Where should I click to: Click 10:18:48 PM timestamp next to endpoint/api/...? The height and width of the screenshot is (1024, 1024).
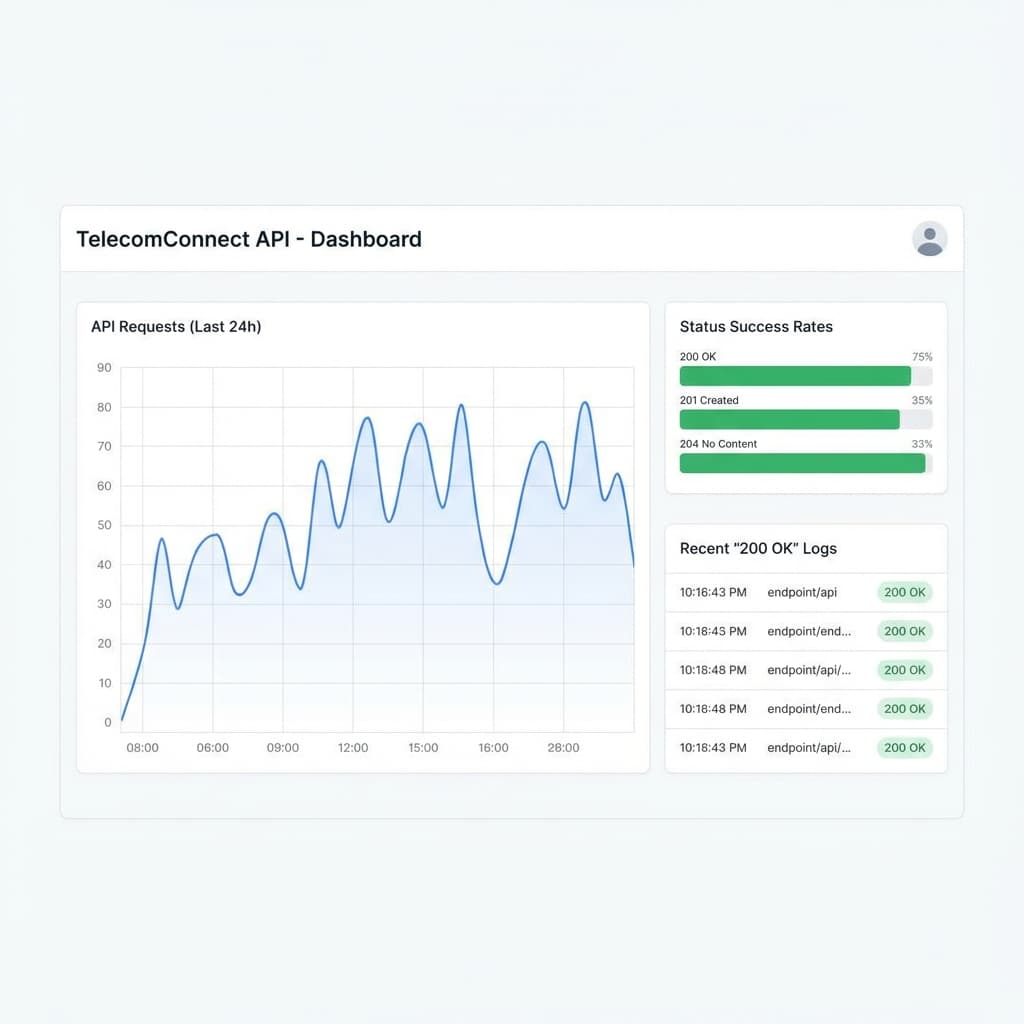coord(713,670)
